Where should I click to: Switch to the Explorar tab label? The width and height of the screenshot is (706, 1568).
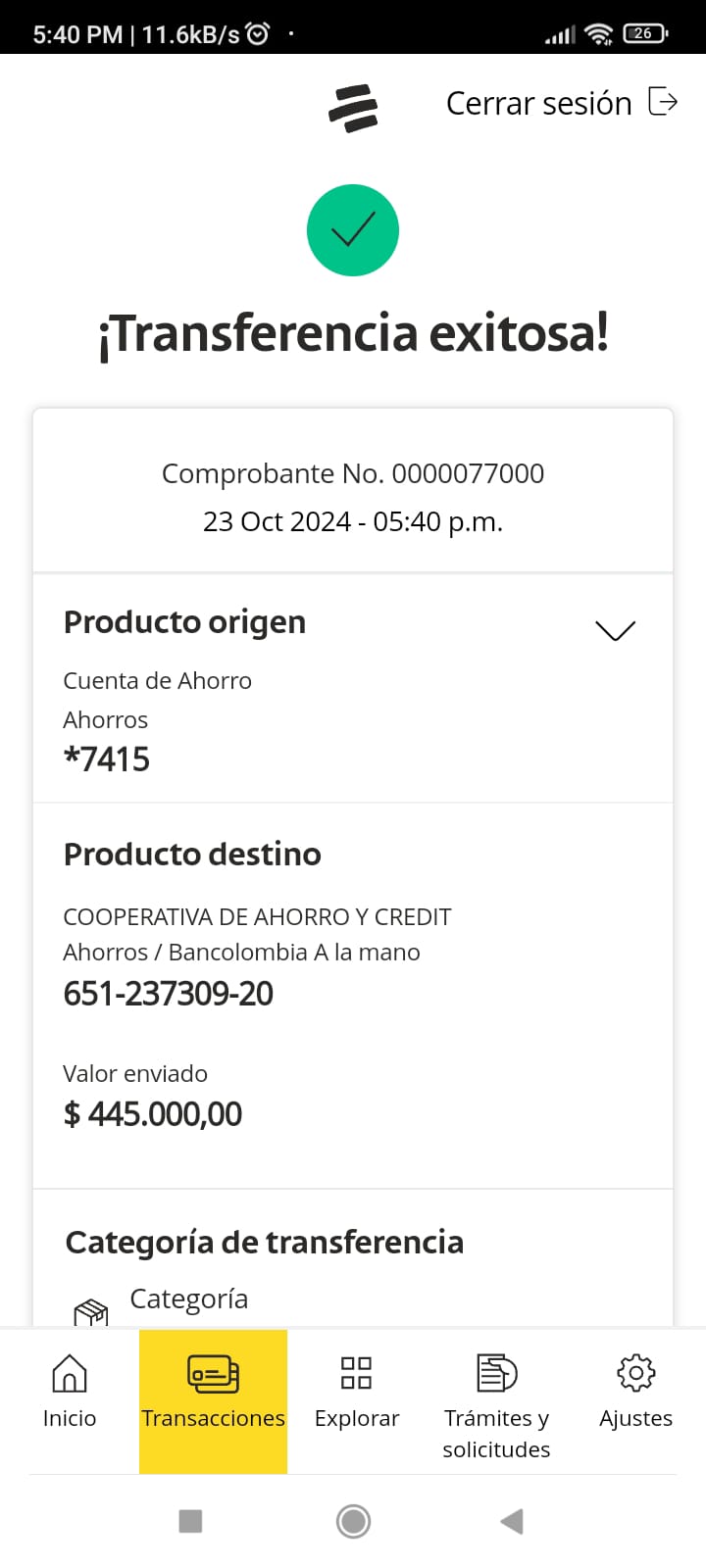click(x=356, y=1418)
